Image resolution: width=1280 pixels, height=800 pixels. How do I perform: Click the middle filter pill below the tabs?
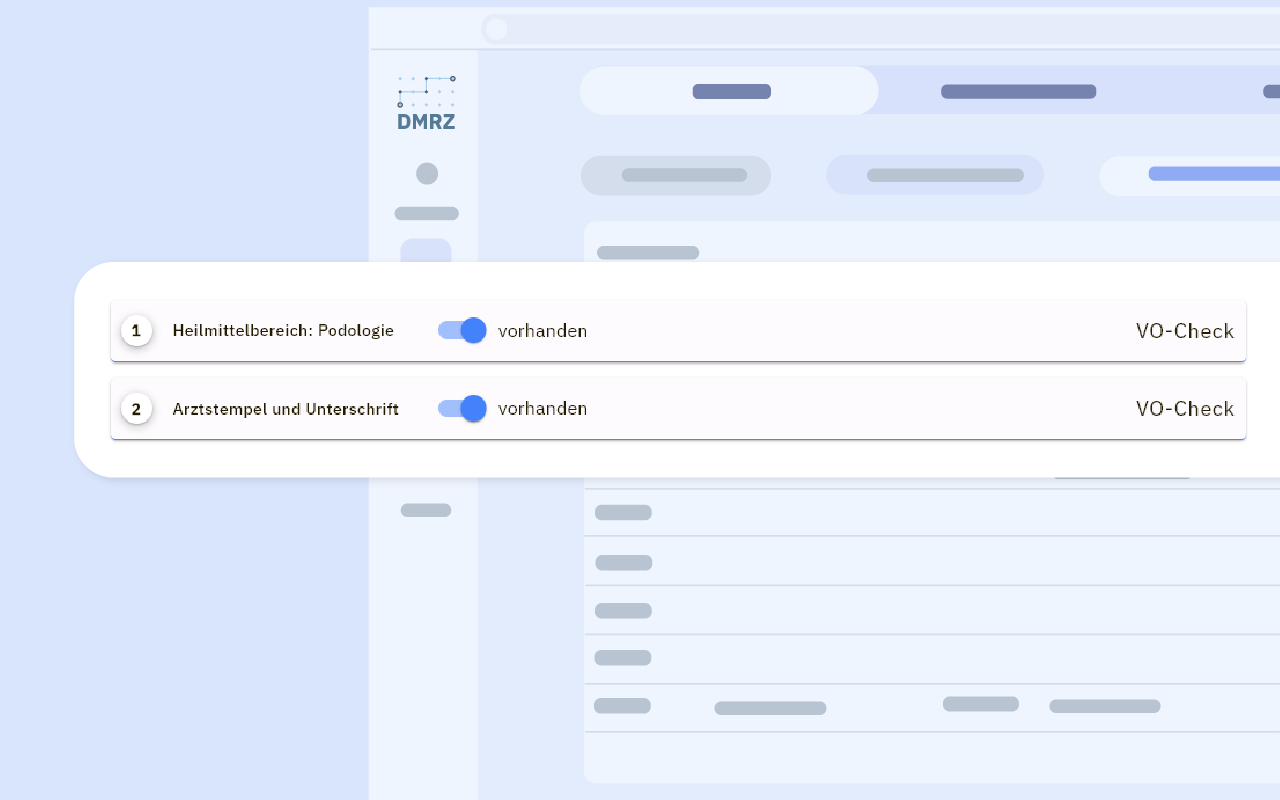(x=935, y=175)
